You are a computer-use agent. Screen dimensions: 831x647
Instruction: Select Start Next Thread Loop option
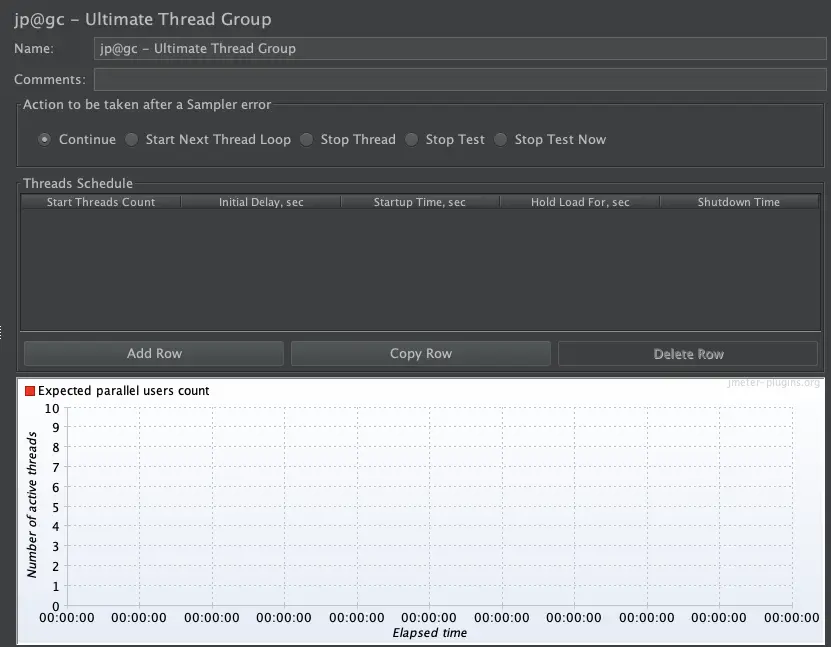(x=131, y=139)
